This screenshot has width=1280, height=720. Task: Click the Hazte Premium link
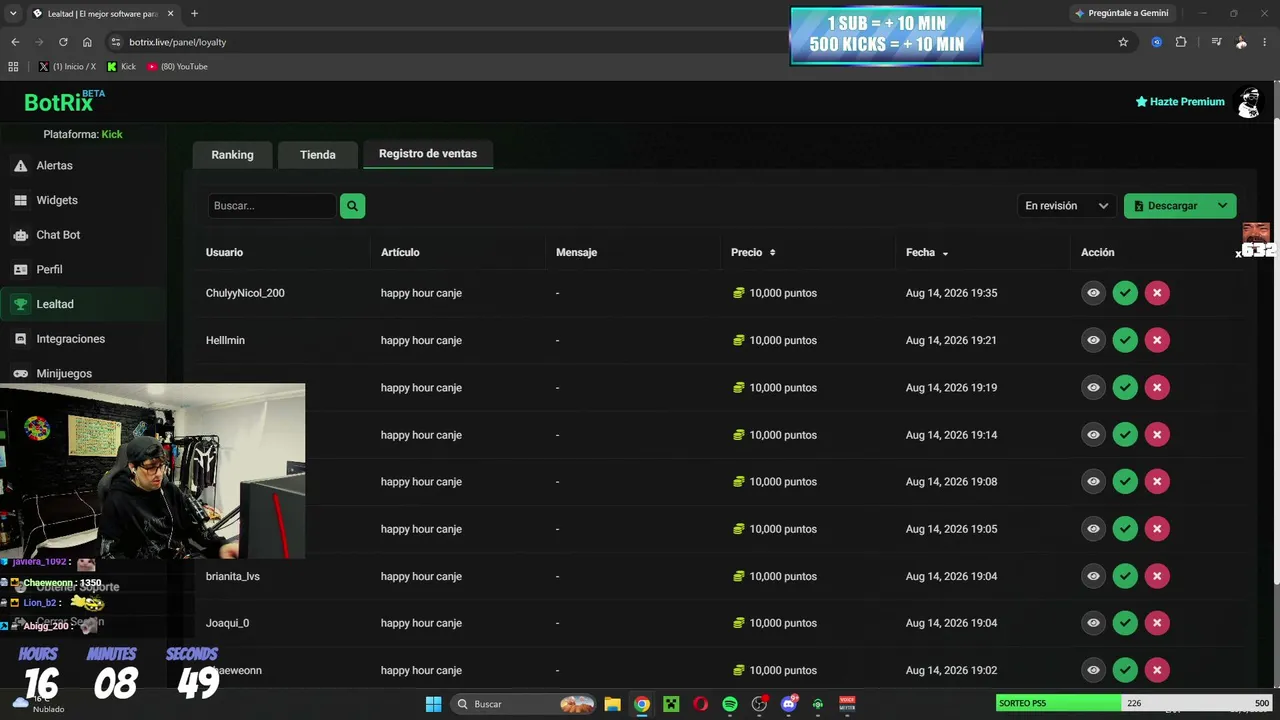(x=1180, y=102)
